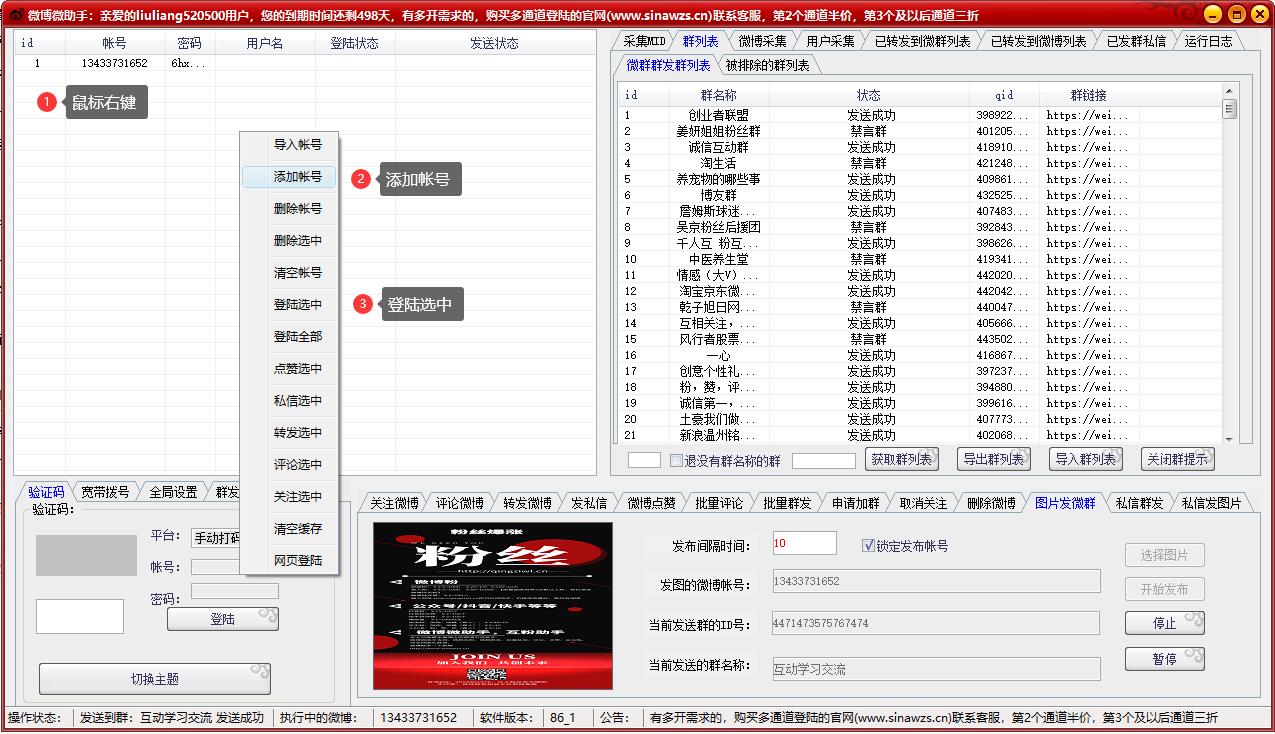
Task: Click the captcha text input box
Action: click(x=80, y=616)
